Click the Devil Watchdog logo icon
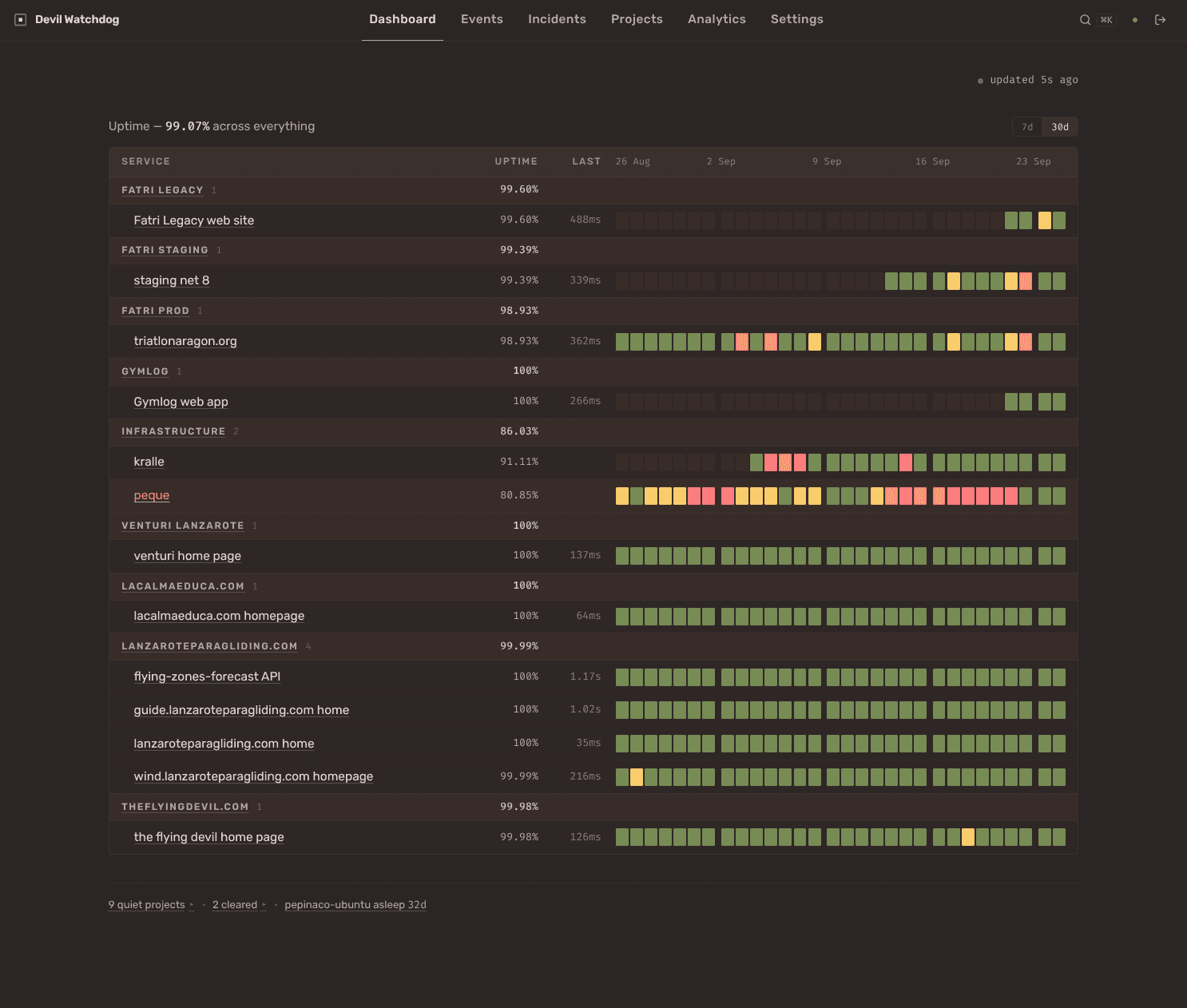Image resolution: width=1187 pixels, height=1008 pixels. click(x=21, y=20)
